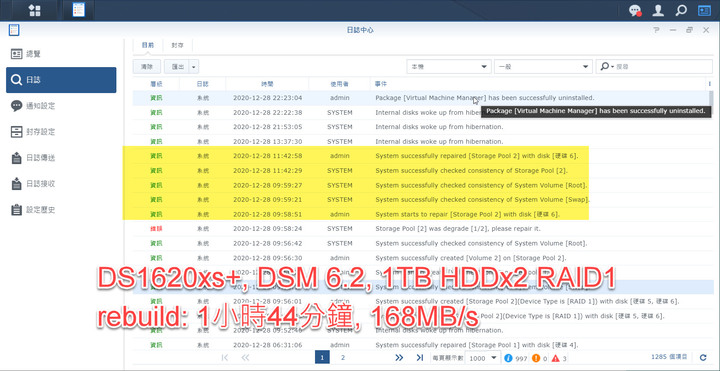
Task: Open the widgets panel icon
Action: coord(704,11)
